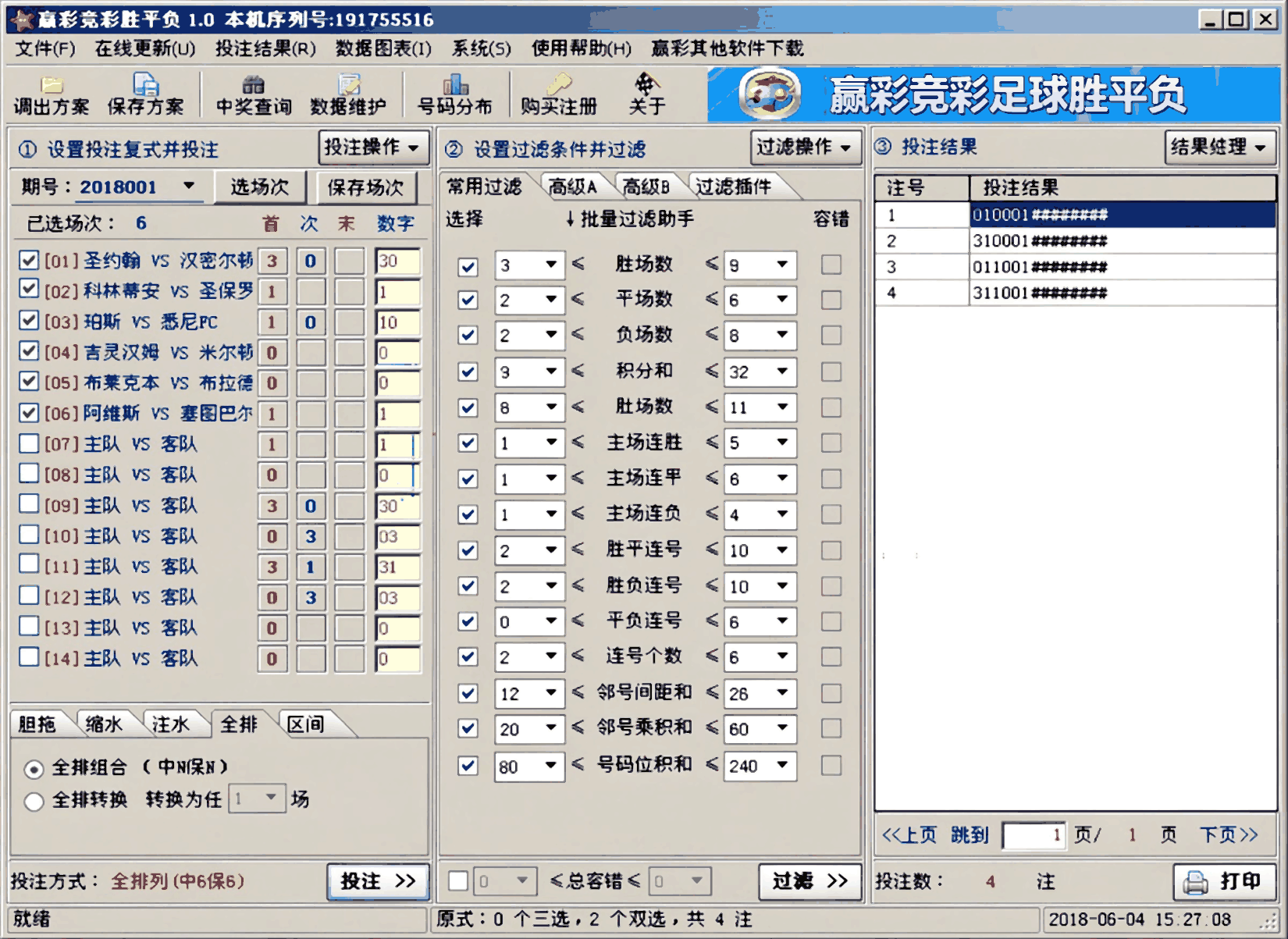The width and height of the screenshot is (1288, 939).
Task: Click the printer 打印 button
Action: pyautogui.click(x=1226, y=882)
